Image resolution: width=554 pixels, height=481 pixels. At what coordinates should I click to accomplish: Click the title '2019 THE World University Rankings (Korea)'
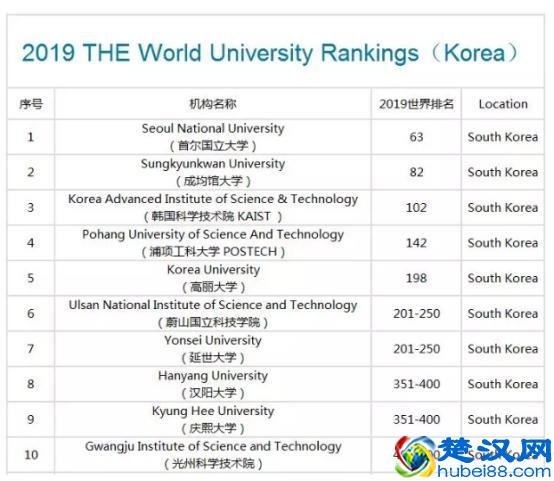(270, 53)
